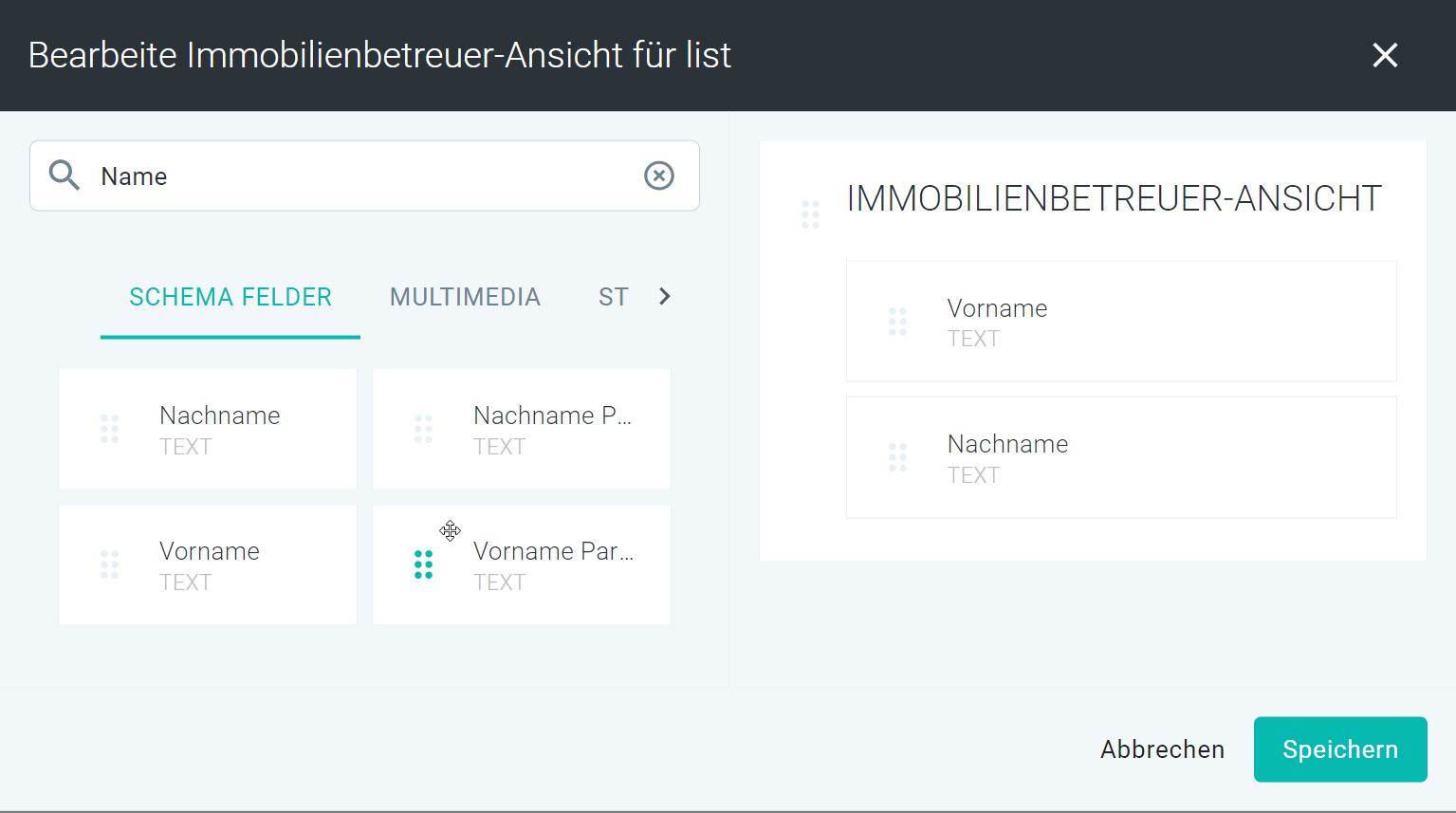Select the Nachname card in the view panel

click(x=1121, y=457)
